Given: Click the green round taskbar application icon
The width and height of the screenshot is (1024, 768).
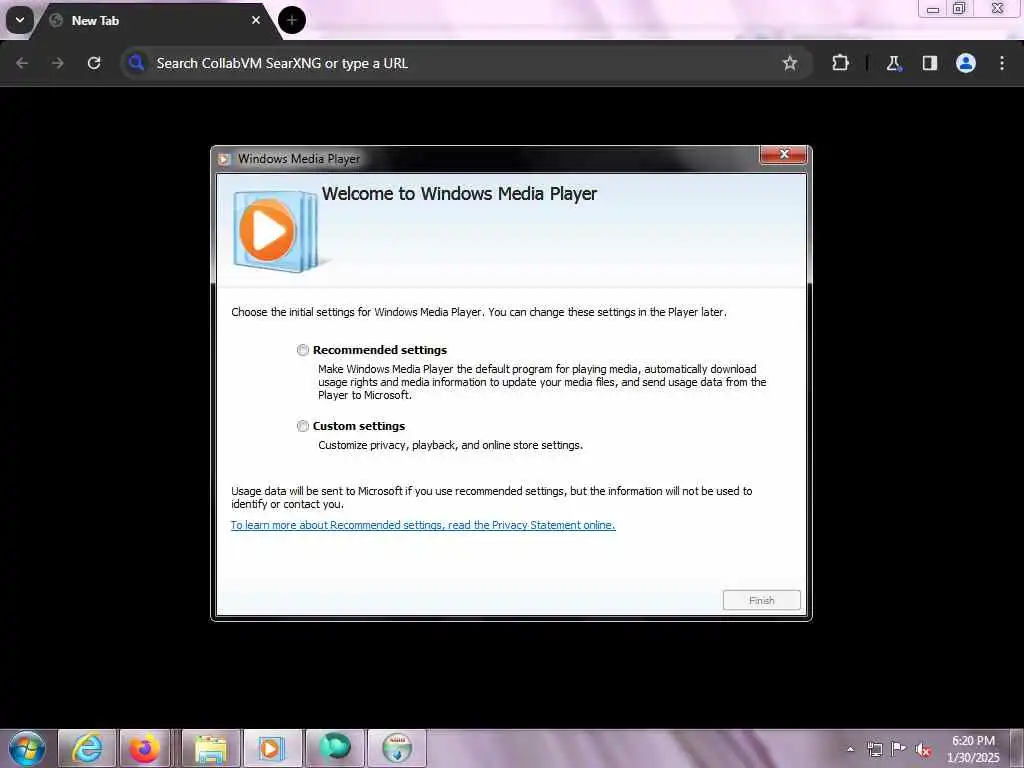Looking at the screenshot, I should tap(334, 748).
